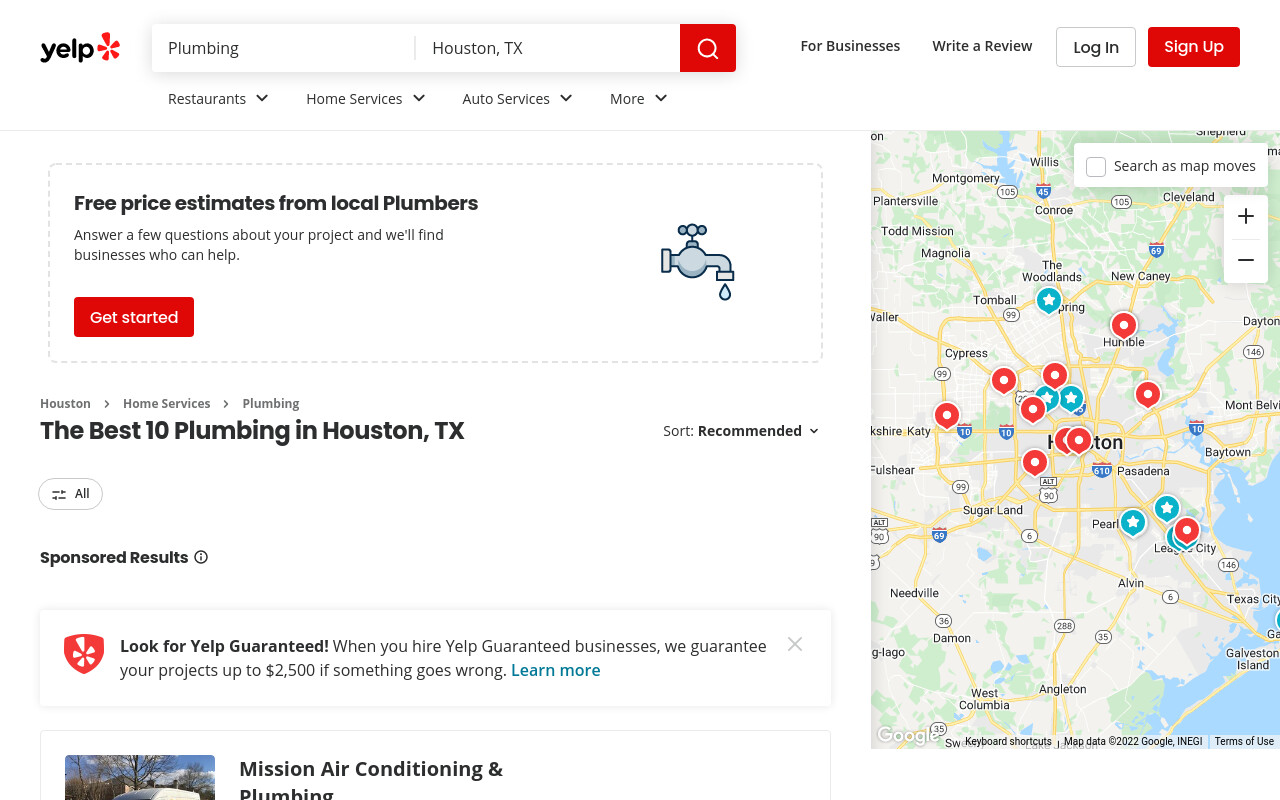Open Mission Air Conditioning & Plumbing listing

point(371,780)
